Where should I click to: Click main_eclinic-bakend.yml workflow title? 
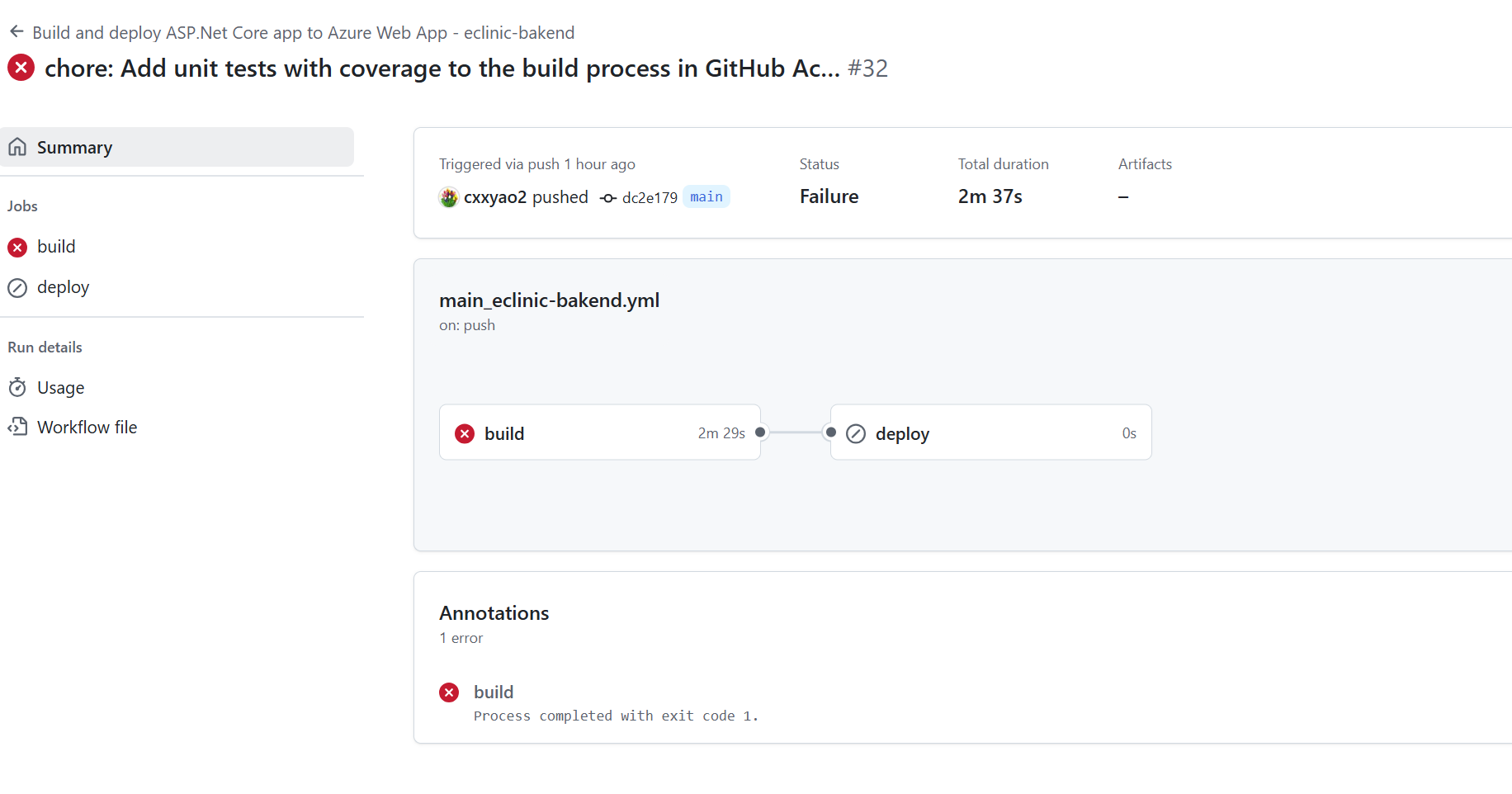click(x=550, y=300)
